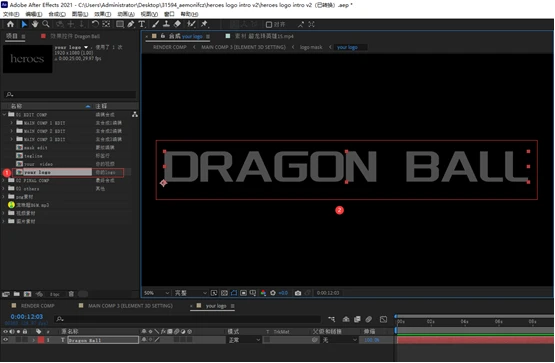Select the Roto Brush tool
This screenshot has height=363, width=555.
pos(191,24)
